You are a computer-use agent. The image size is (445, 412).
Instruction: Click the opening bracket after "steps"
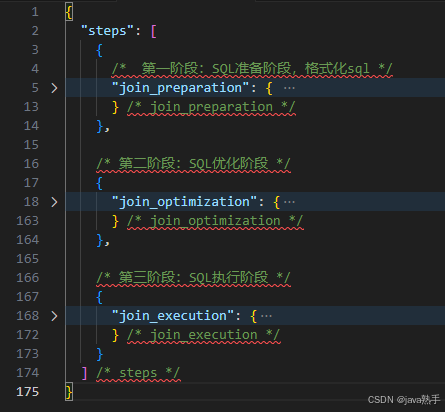pos(154,31)
